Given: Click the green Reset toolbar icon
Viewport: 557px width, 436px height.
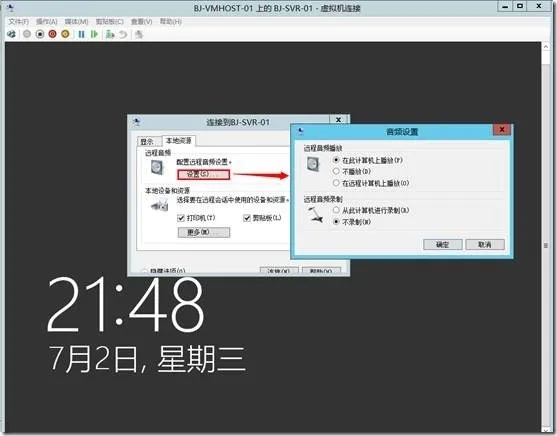Looking at the screenshot, I should (x=94, y=34).
